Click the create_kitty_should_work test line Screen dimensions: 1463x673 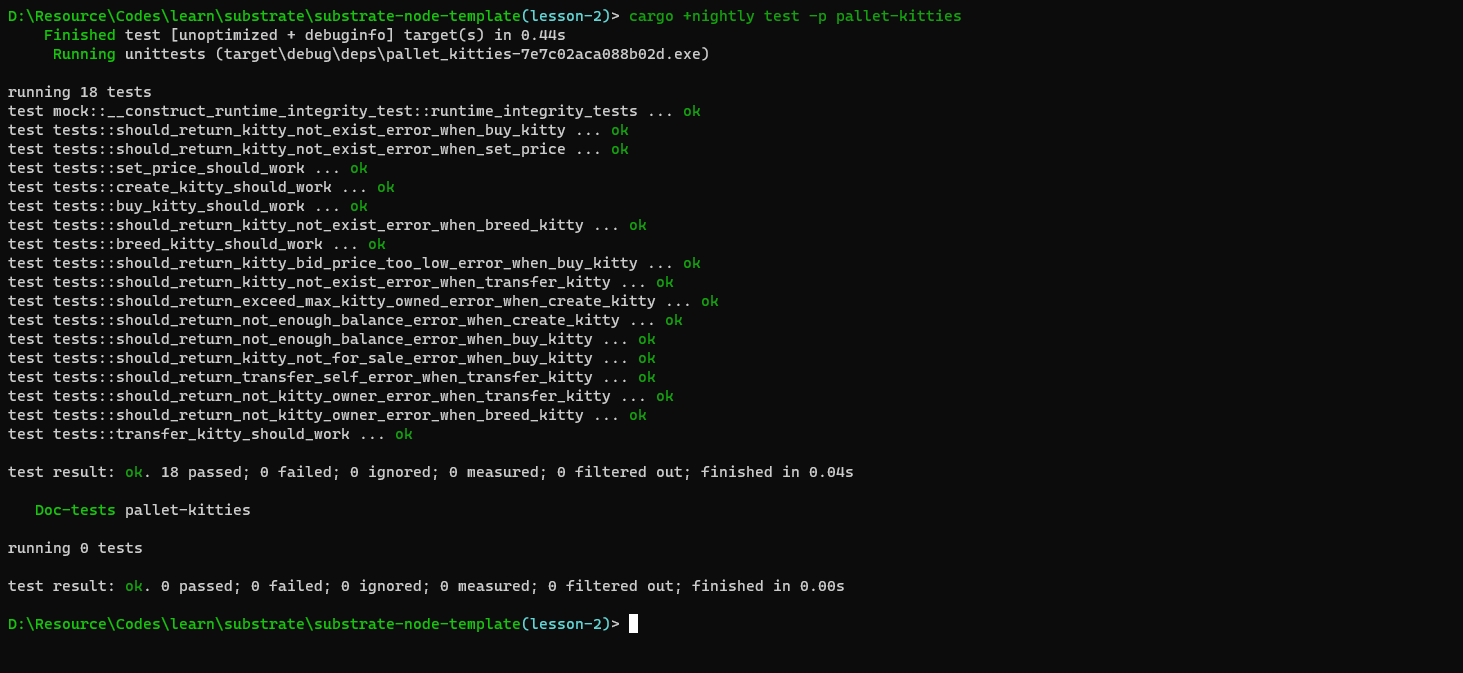pyautogui.click(x=201, y=187)
